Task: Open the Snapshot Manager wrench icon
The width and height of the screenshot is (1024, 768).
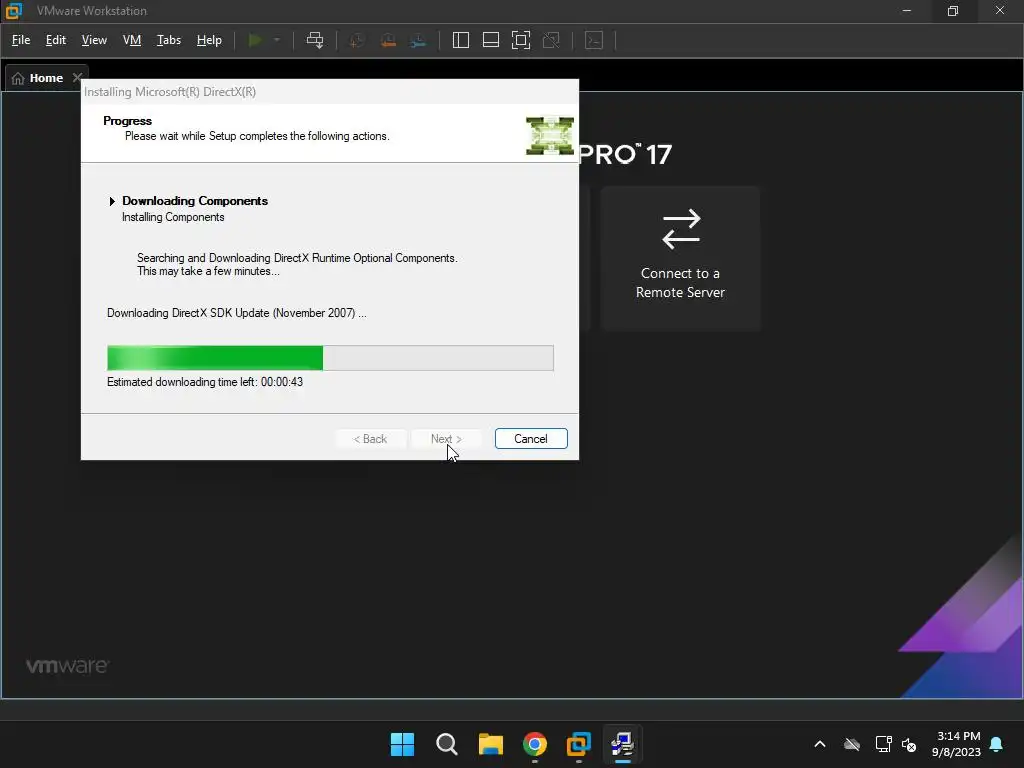Action: [x=418, y=40]
